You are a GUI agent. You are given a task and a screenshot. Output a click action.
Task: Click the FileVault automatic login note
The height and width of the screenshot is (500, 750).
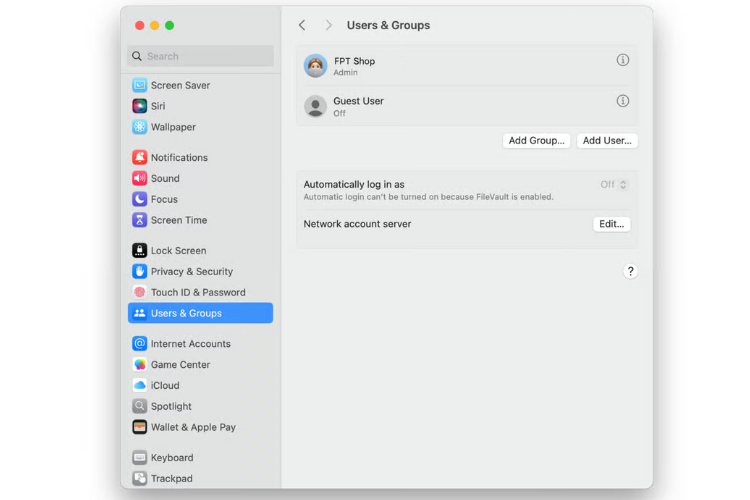point(428,197)
